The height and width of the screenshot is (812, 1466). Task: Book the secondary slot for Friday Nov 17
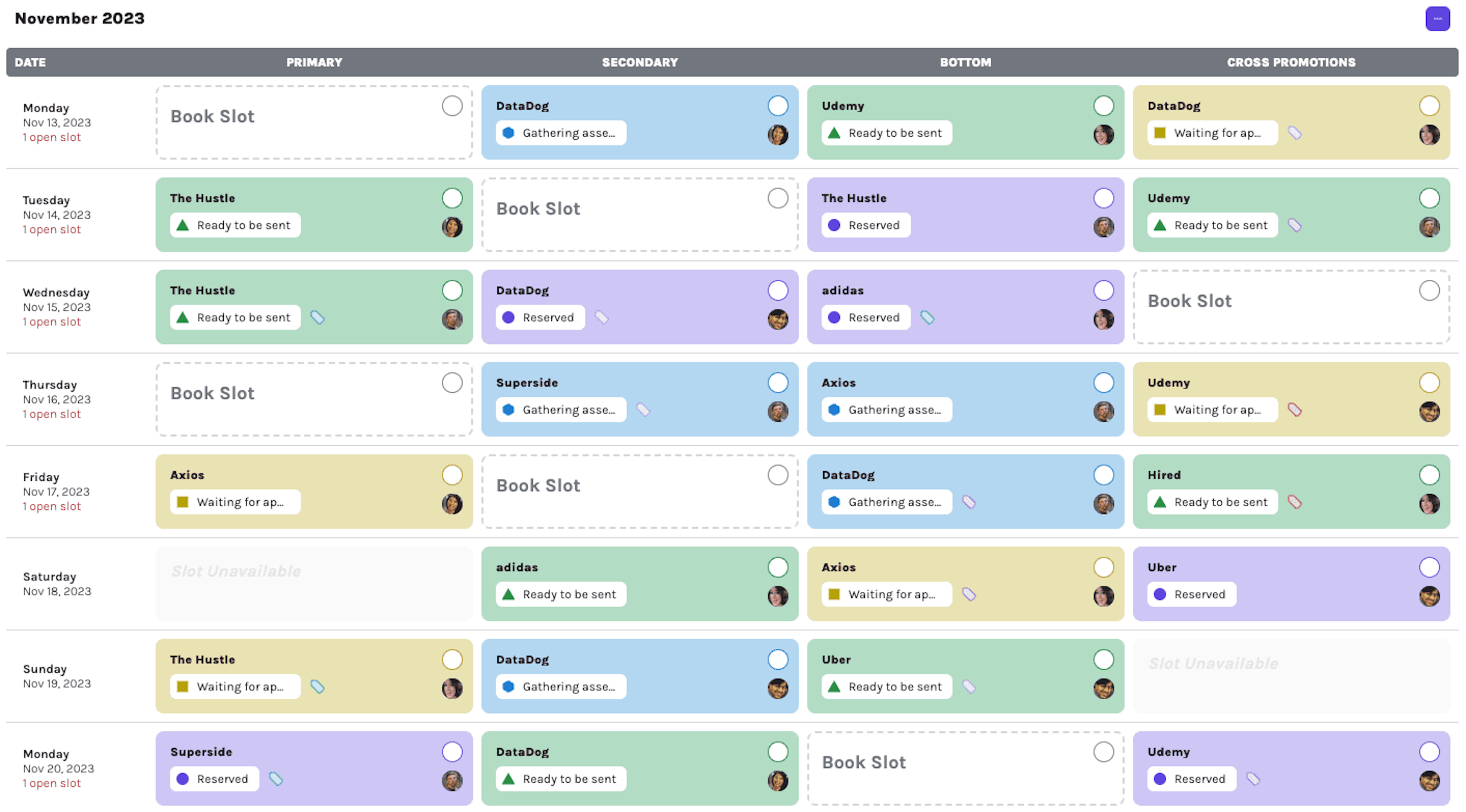click(640, 491)
